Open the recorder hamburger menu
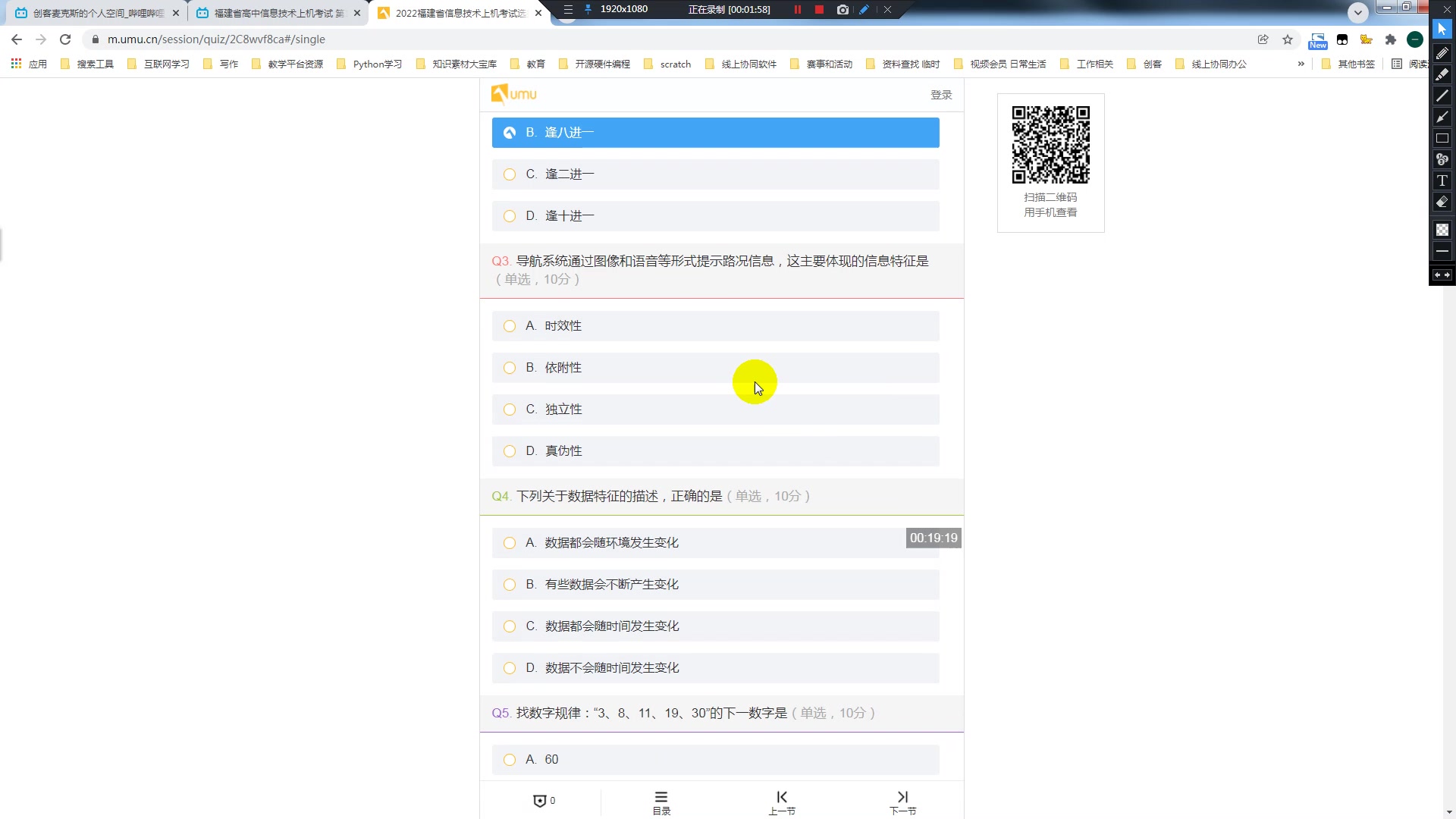Viewport: 1456px width, 819px height. point(568,10)
